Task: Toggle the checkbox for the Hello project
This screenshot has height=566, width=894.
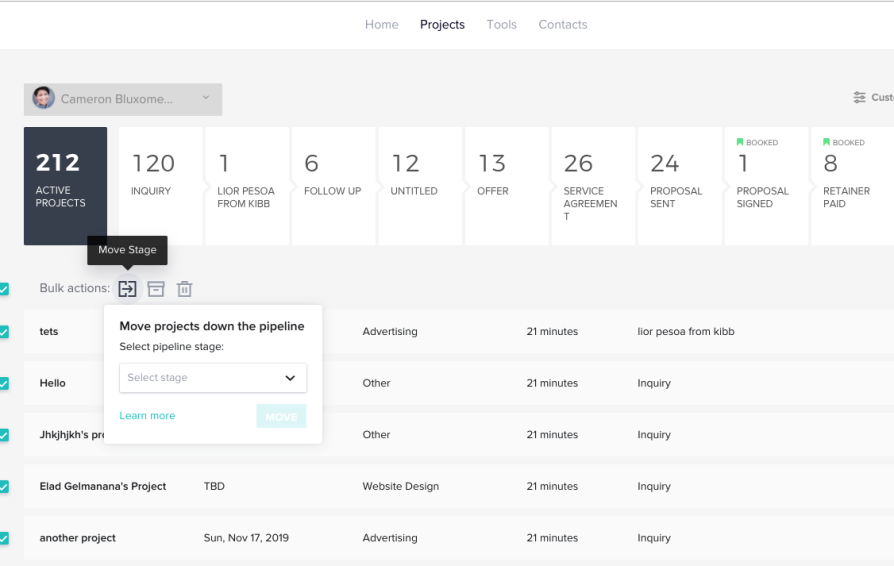Action: (x=4, y=383)
